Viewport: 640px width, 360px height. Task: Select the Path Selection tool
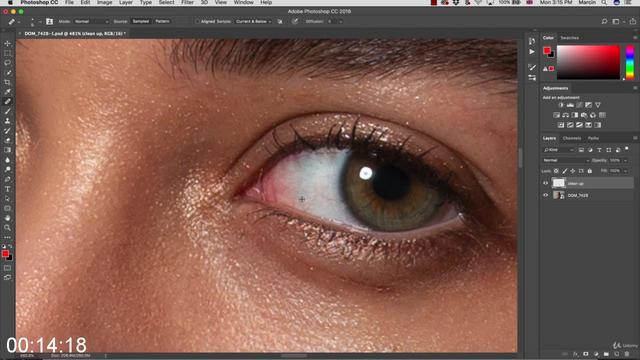pos(7,199)
